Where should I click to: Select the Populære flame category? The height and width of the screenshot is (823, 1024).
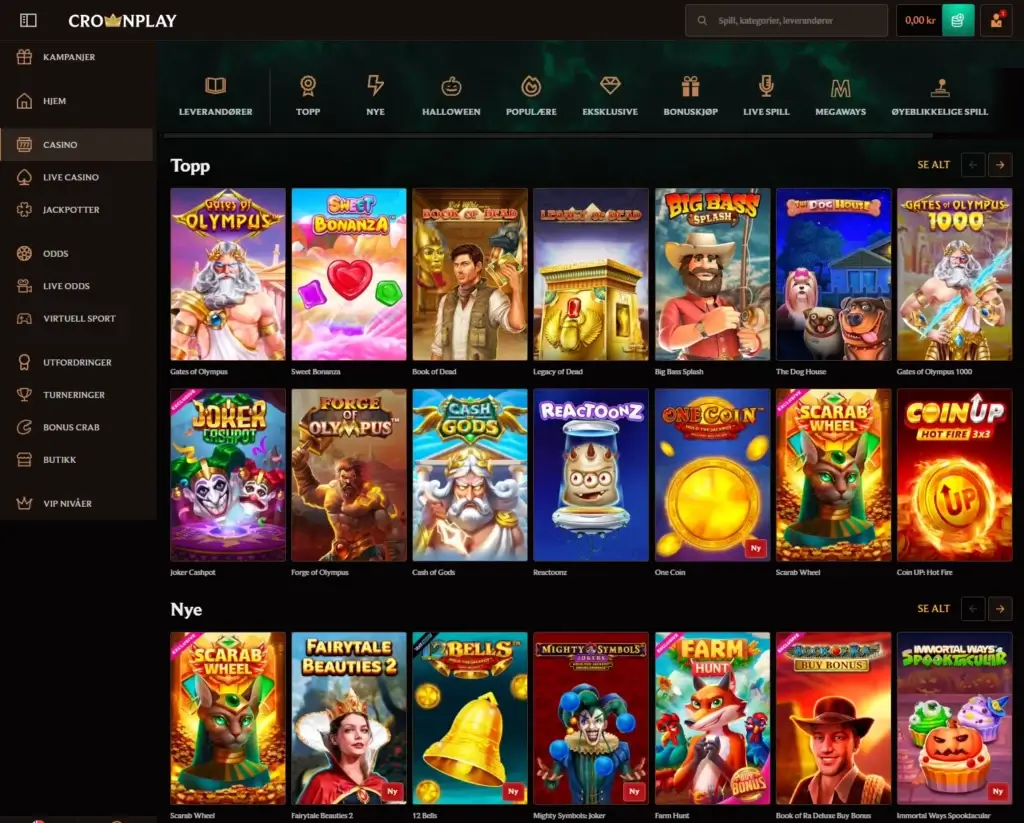point(531,96)
